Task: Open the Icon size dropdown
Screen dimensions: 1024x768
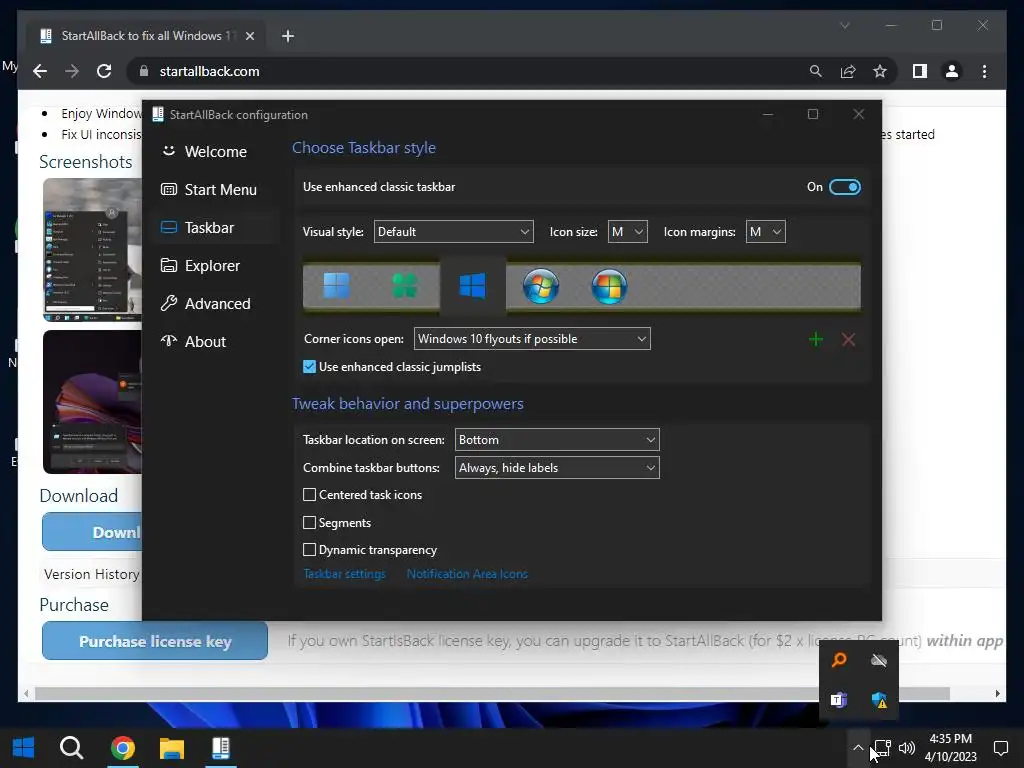Action: (x=628, y=232)
